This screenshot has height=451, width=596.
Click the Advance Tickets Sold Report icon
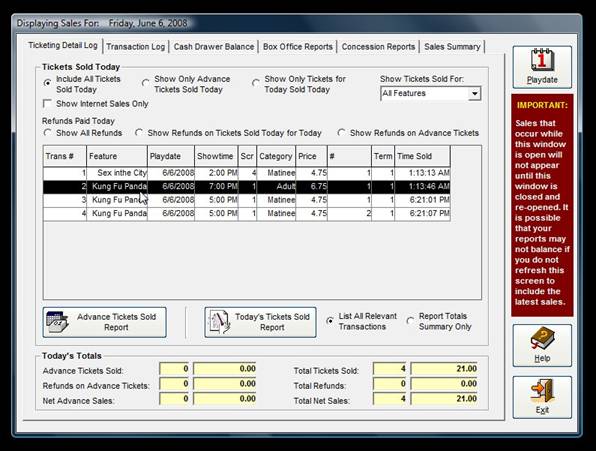point(57,322)
